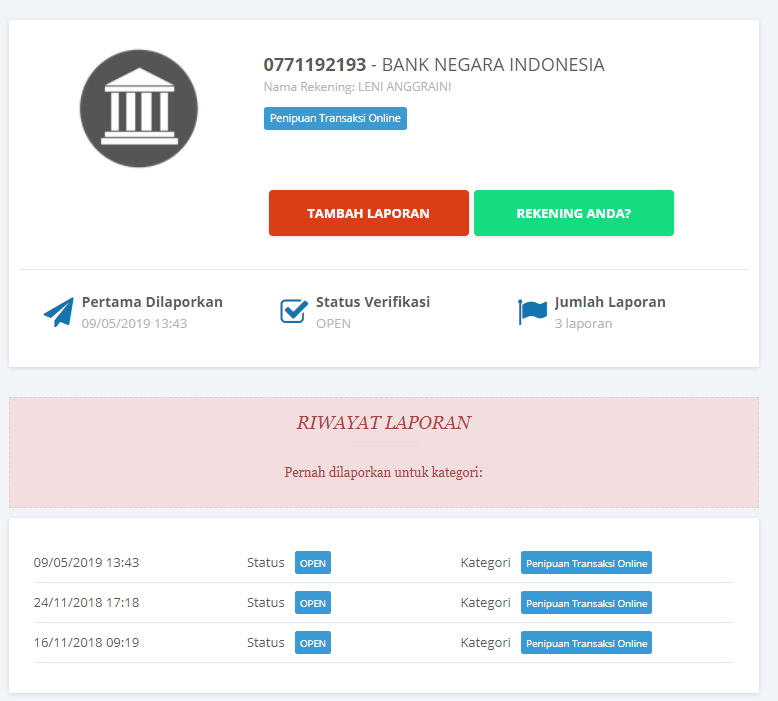Click OPEN status badge for 09/05/2019 13:43 report
Image resolution: width=778 pixels, height=701 pixels.
click(313, 563)
